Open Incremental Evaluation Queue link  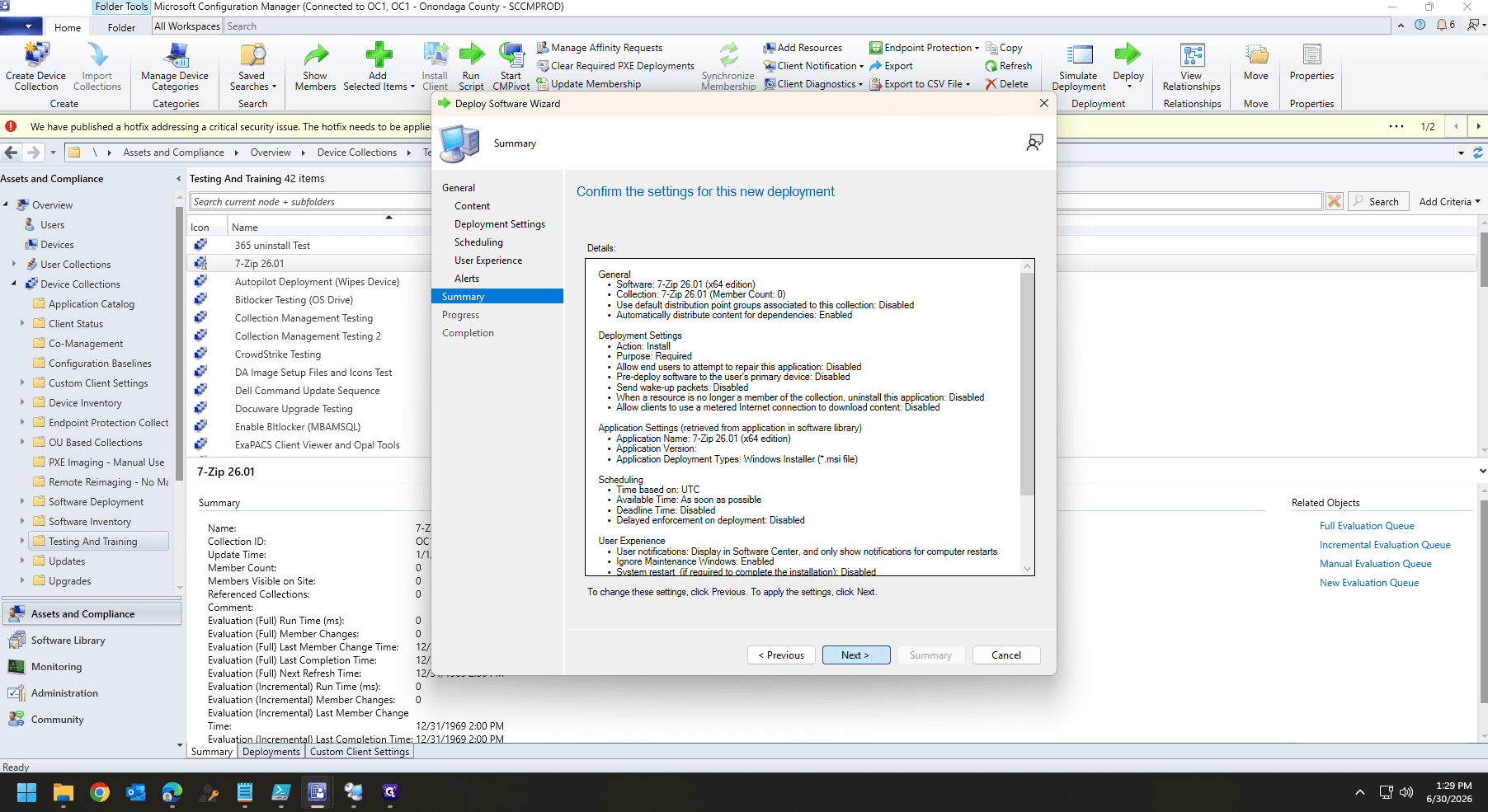click(1385, 545)
